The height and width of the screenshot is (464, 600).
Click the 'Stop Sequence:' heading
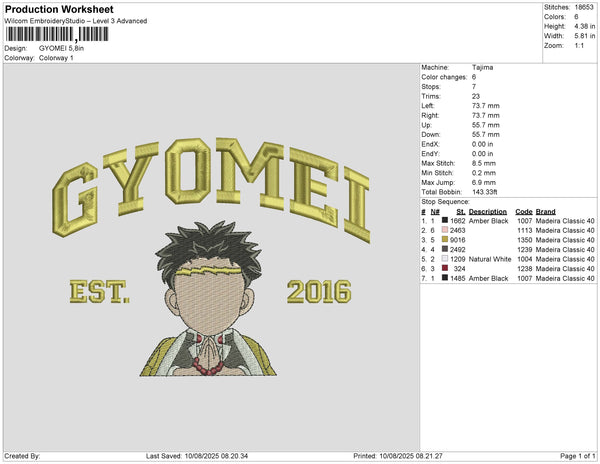pyautogui.click(x=445, y=202)
